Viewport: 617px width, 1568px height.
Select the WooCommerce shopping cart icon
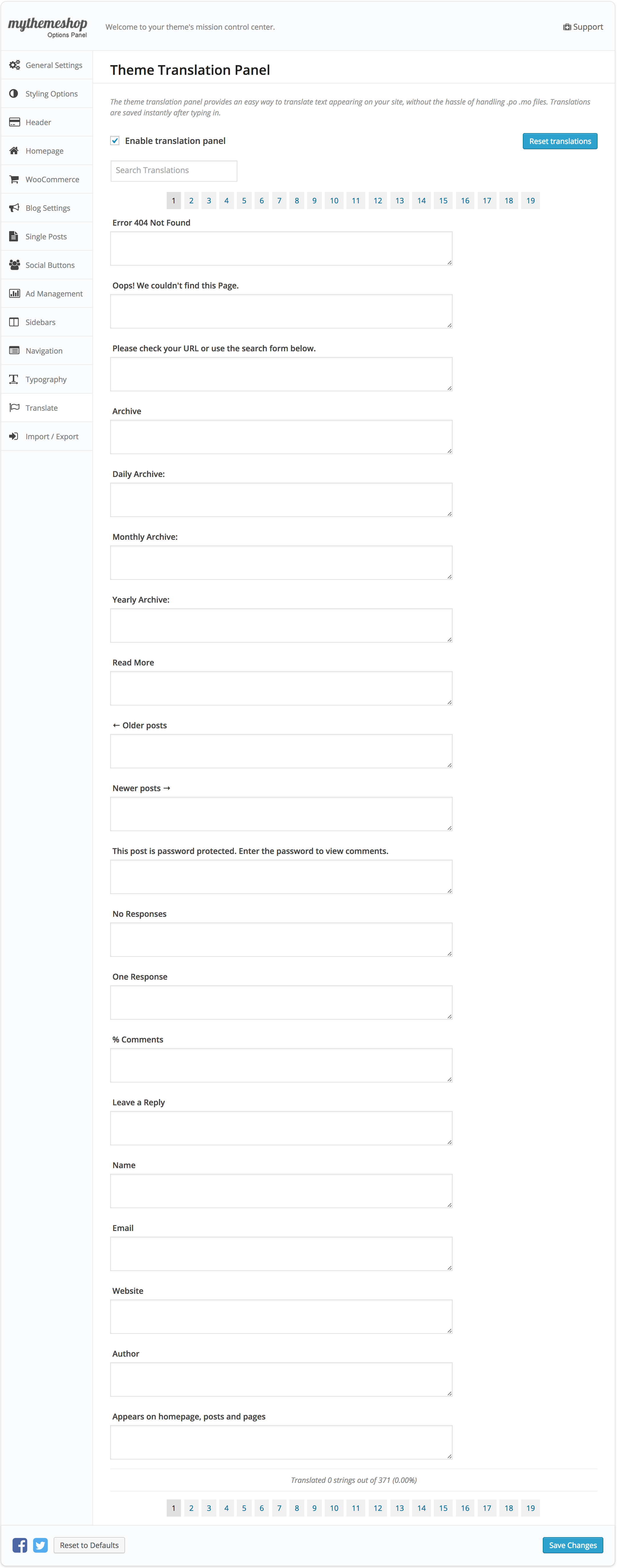coord(15,179)
